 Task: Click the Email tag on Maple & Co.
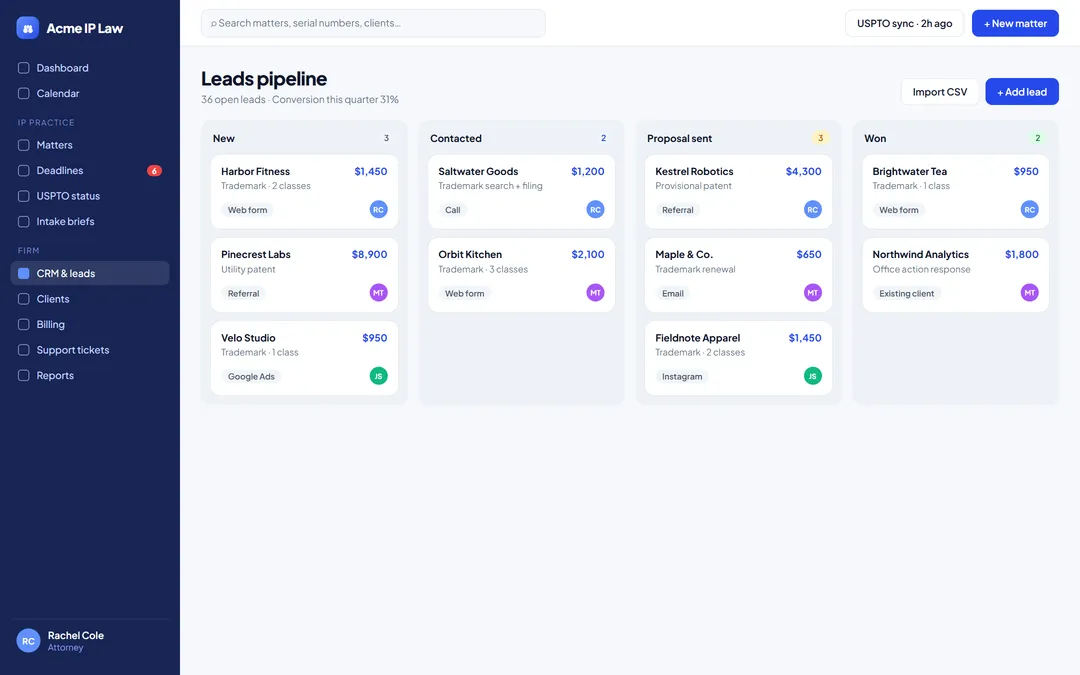(x=673, y=293)
